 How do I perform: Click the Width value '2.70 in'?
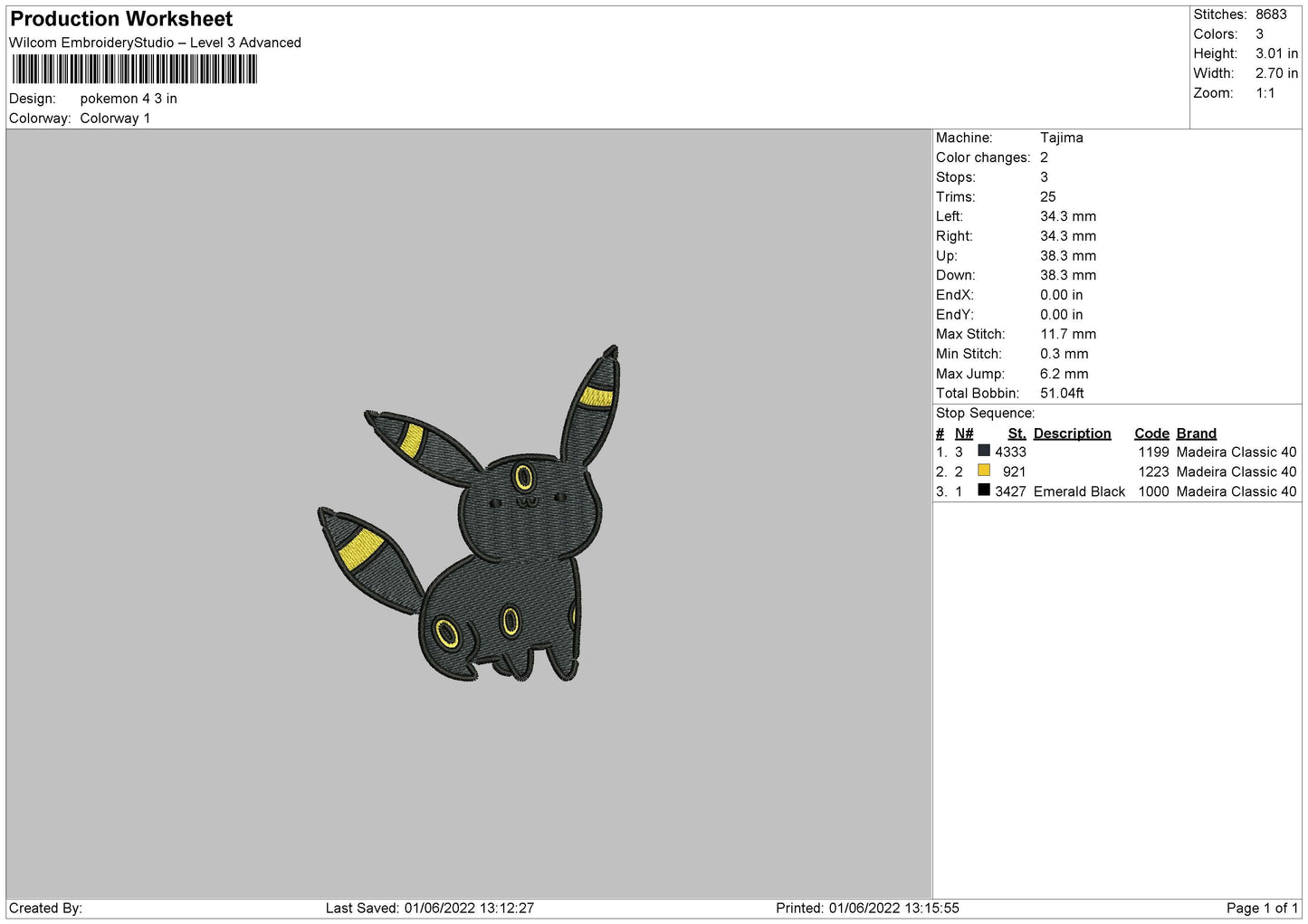tap(1276, 73)
